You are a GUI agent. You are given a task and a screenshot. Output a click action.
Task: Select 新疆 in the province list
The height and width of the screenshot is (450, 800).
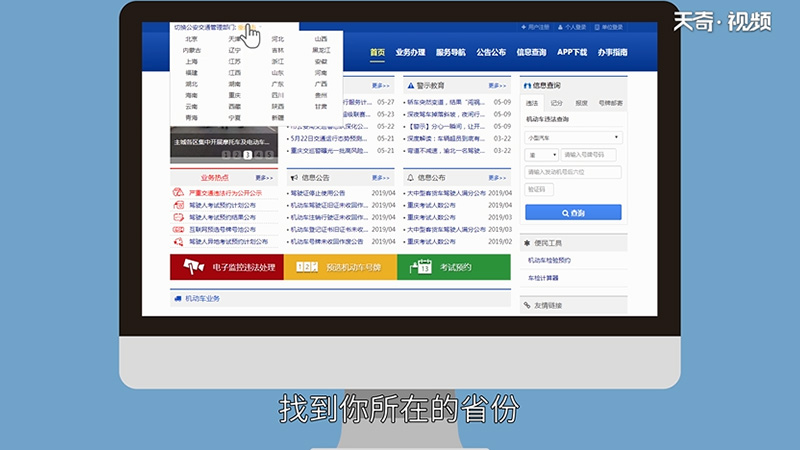tap(278, 118)
